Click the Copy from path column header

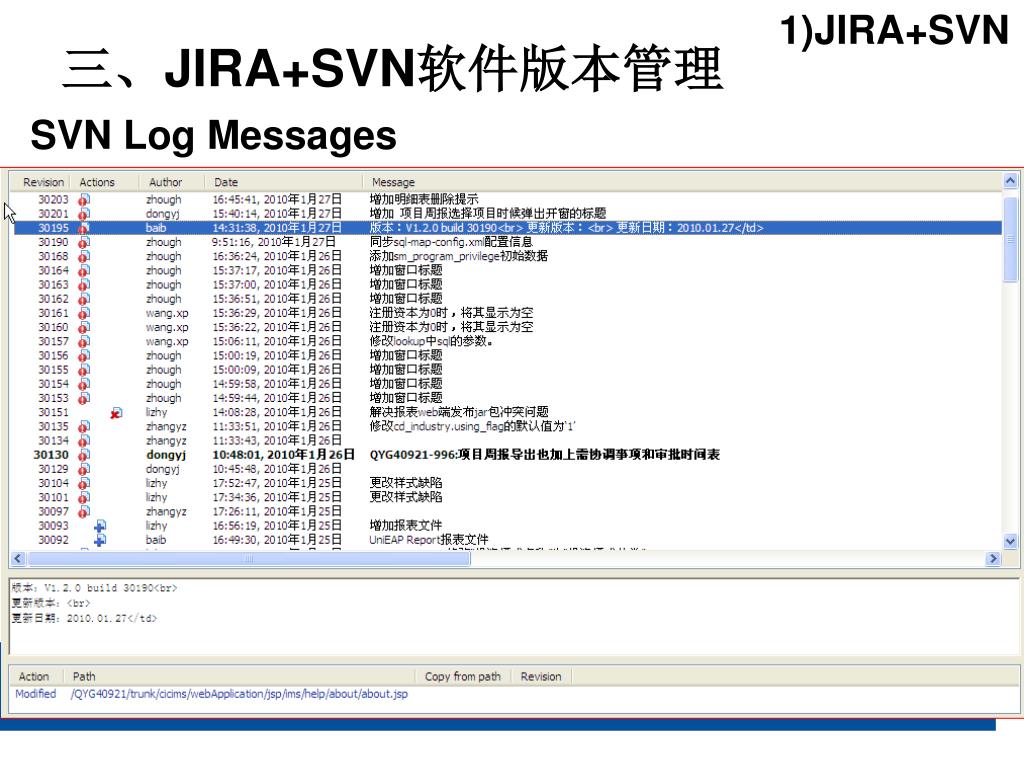tap(462, 677)
